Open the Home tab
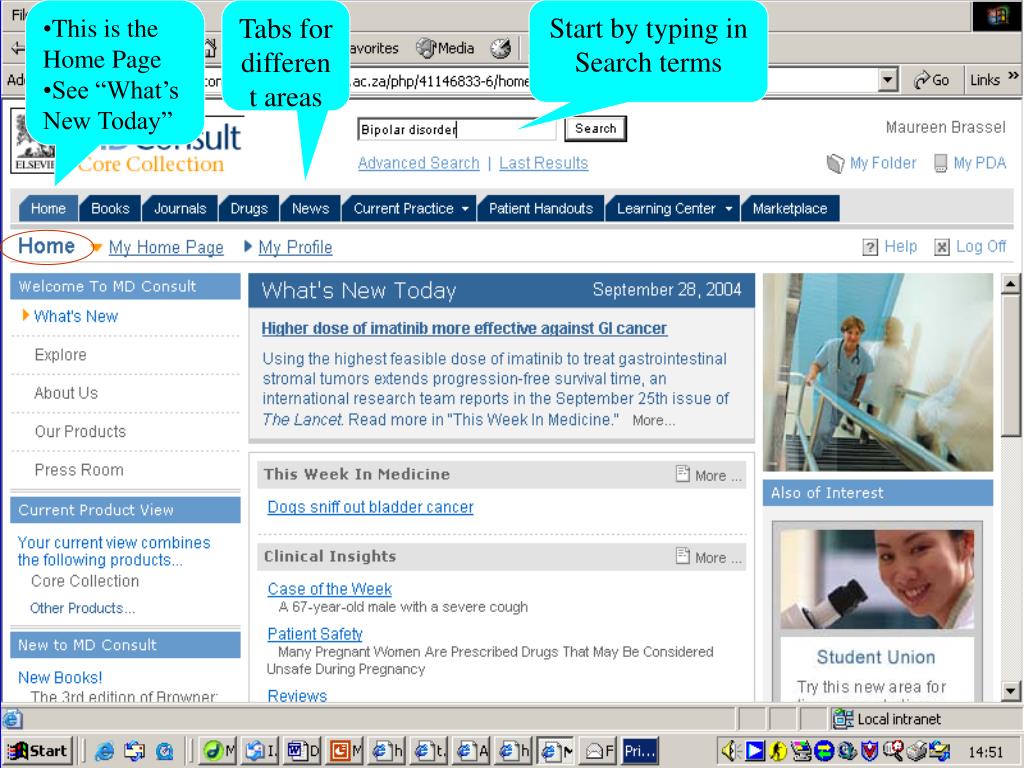This screenshot has height=768, width=1024. pyautogui.click(x=48, y=208)
